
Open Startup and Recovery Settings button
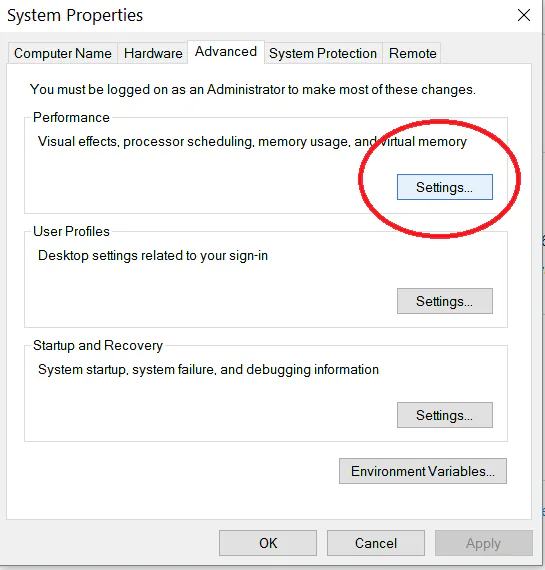click(x=445, y=415)
